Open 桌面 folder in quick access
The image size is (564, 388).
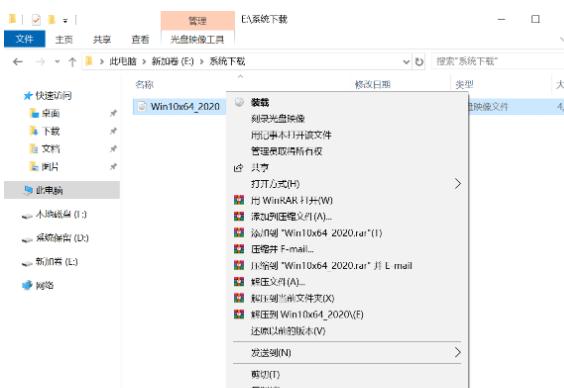[51, 113]
